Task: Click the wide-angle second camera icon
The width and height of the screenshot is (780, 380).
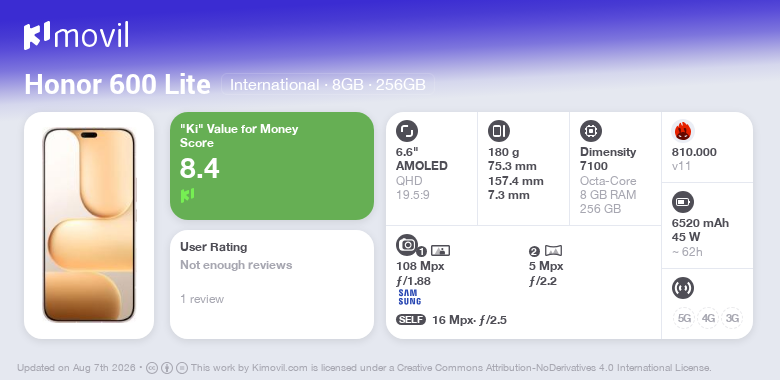Action: [553, 251]
